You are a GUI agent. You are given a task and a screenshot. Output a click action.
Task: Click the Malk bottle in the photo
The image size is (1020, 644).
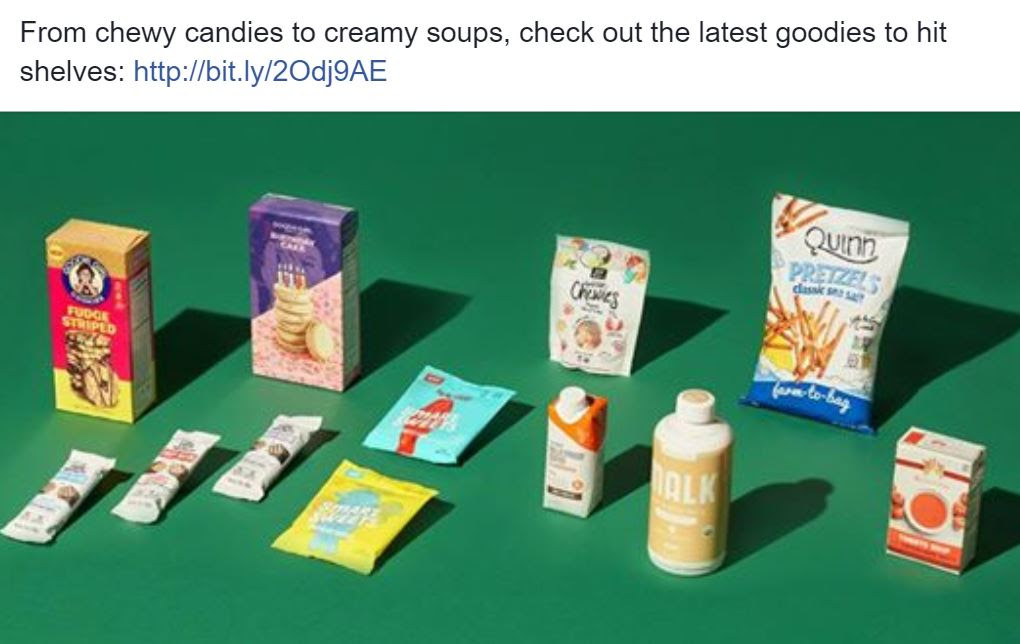coord(691,481)
